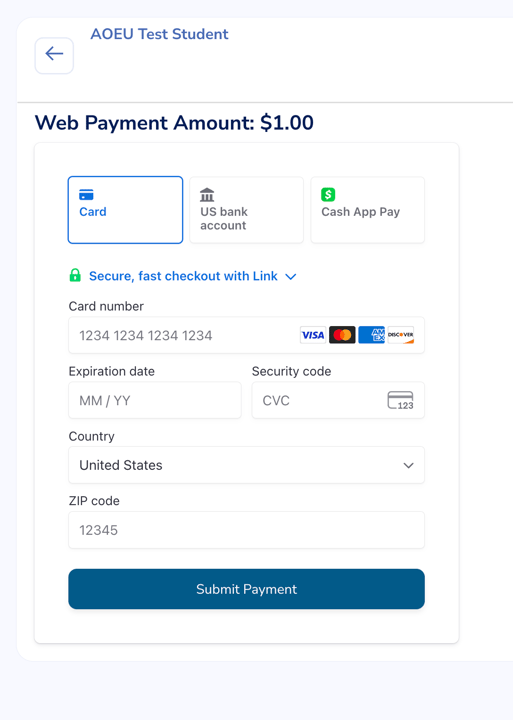Click the Discover logo icon
The image size is (513, 720).
(401, 335)
